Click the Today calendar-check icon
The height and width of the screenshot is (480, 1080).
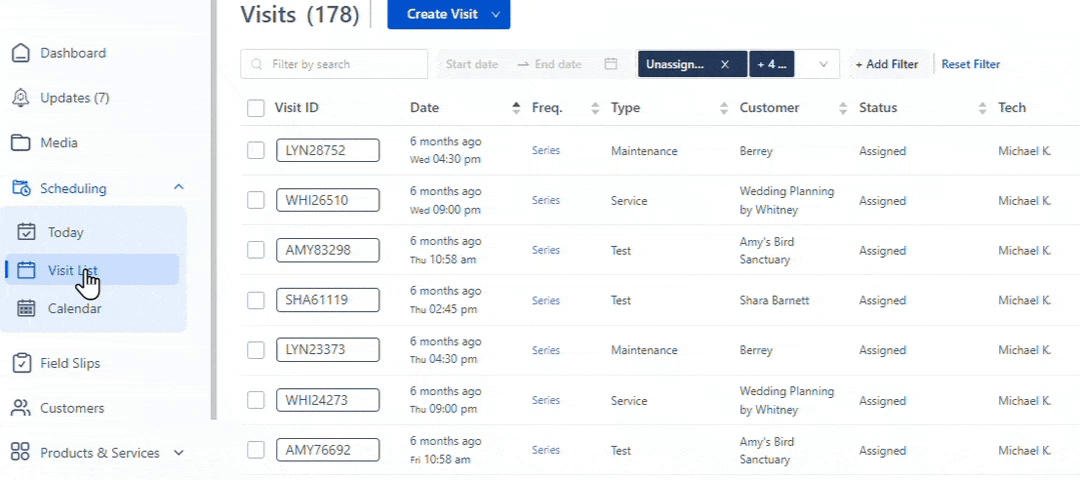pyautogui.click(x=26, y=232)
